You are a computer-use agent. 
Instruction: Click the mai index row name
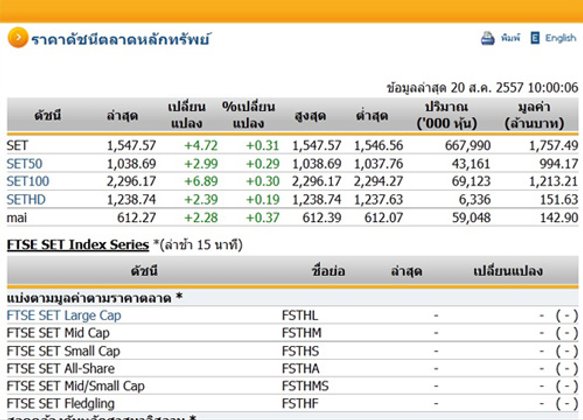[x=17, y=218]
